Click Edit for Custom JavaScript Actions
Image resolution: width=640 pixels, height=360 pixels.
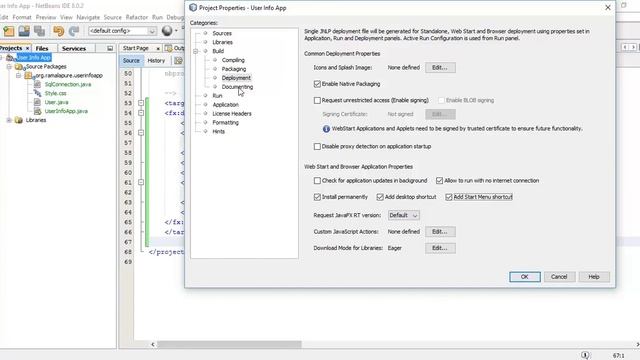(440, 232)
